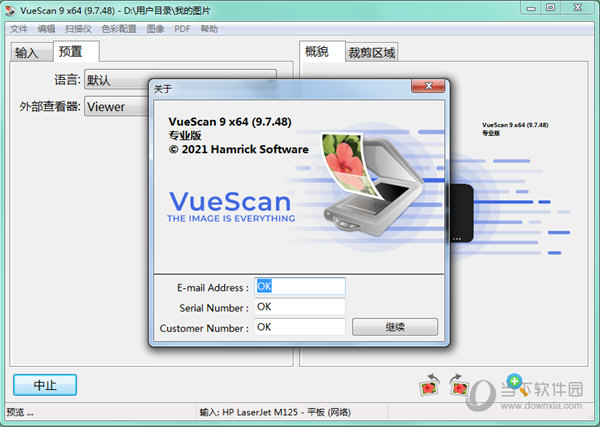
Task: Click the scanner illustration in About dialog
Action: 373,183
